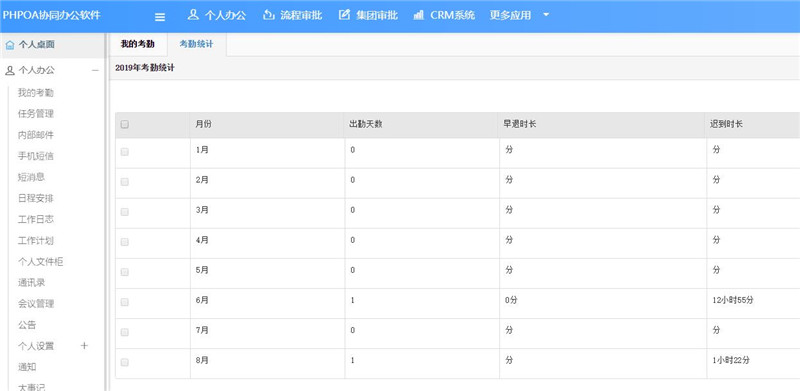The height and width of the screenshot is (391, 800).
Task: Click the user icon beside sidebar 个人办公
Action: click(x=10, y=70)
